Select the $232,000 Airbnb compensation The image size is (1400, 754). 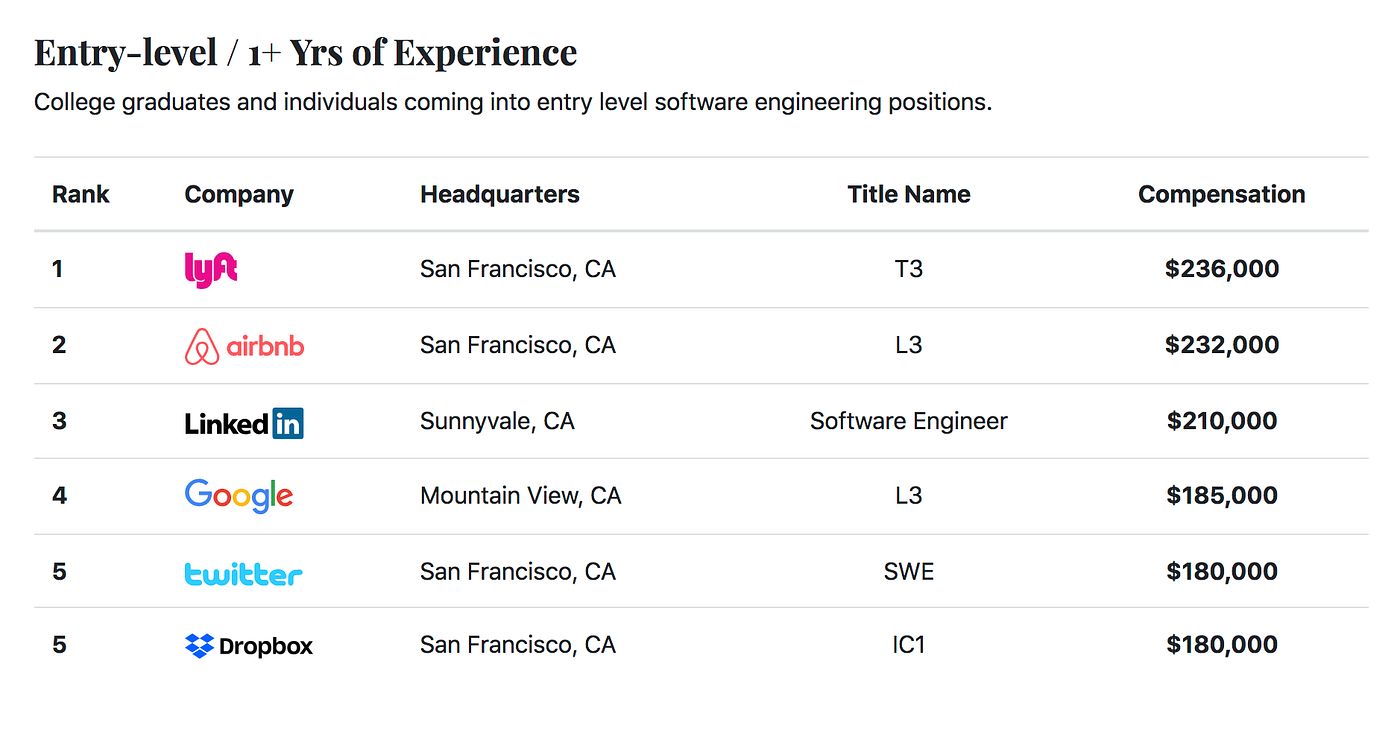click(x=1221, y=345)
